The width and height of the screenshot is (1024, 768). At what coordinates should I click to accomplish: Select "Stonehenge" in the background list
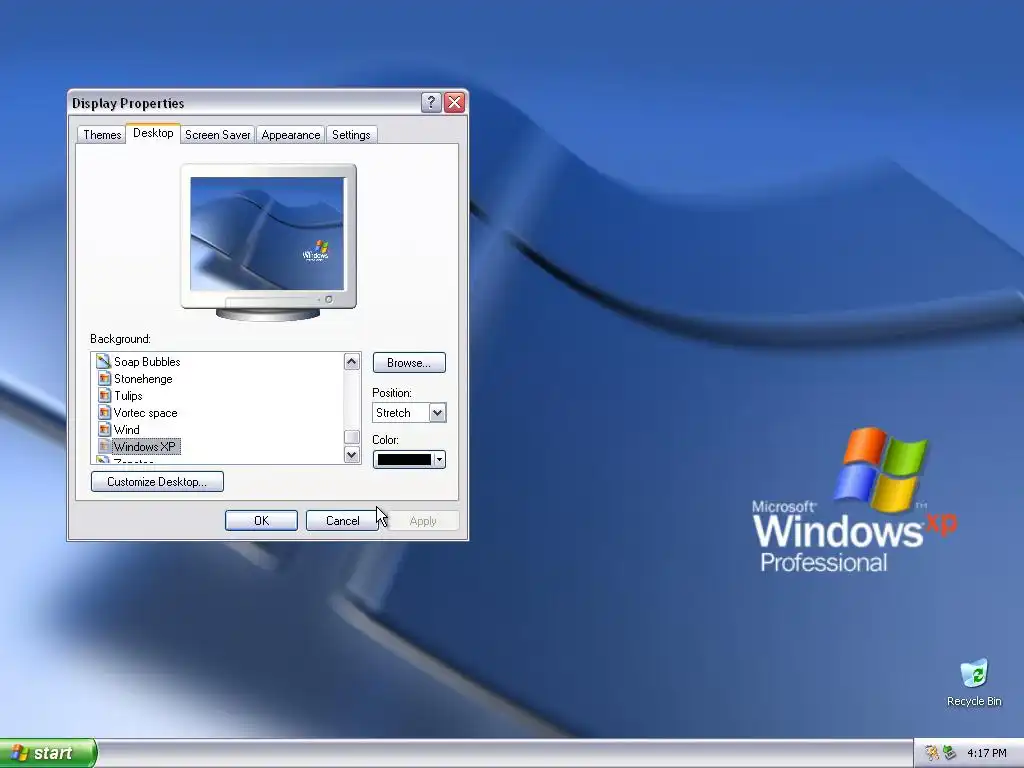tap(143, 378)
